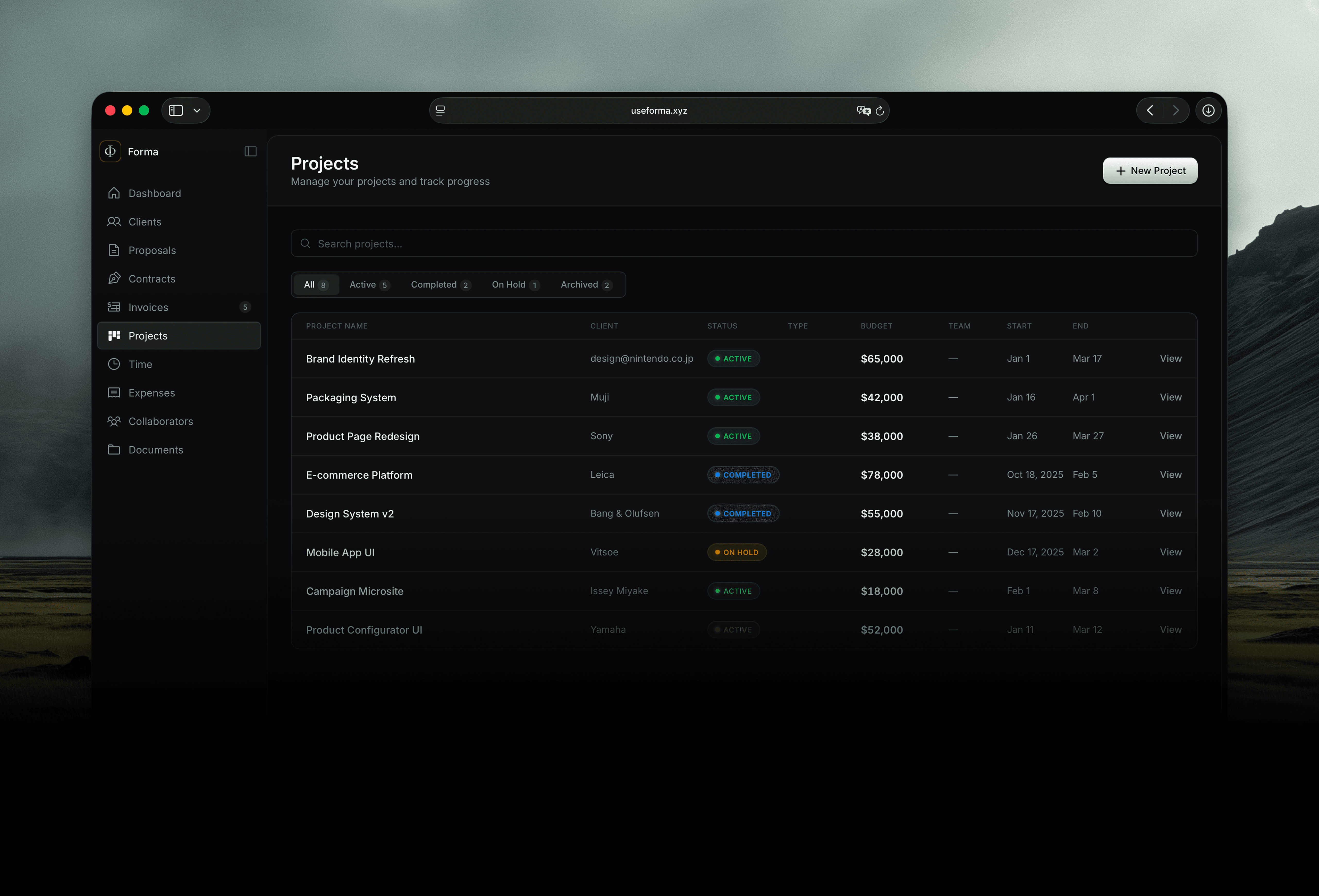Switch to the Completed filter tab

click(x=441, y=285)
